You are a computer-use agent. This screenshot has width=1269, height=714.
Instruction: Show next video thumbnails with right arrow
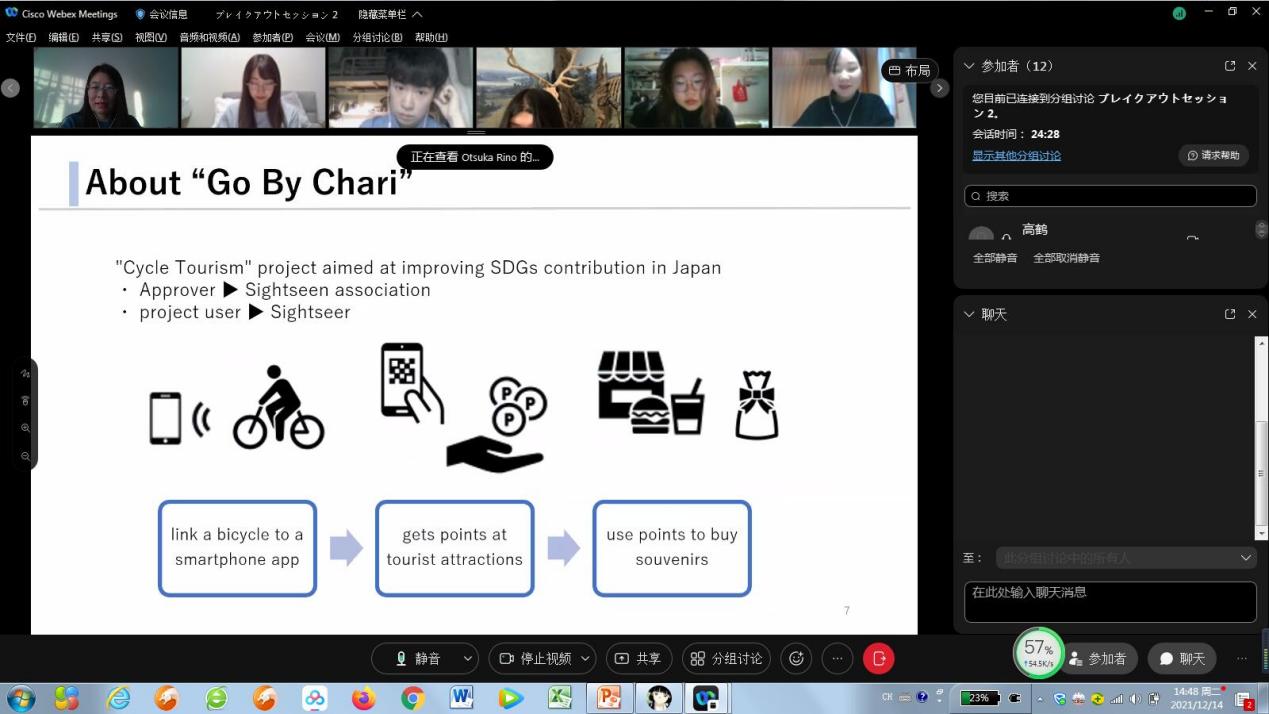939,88
